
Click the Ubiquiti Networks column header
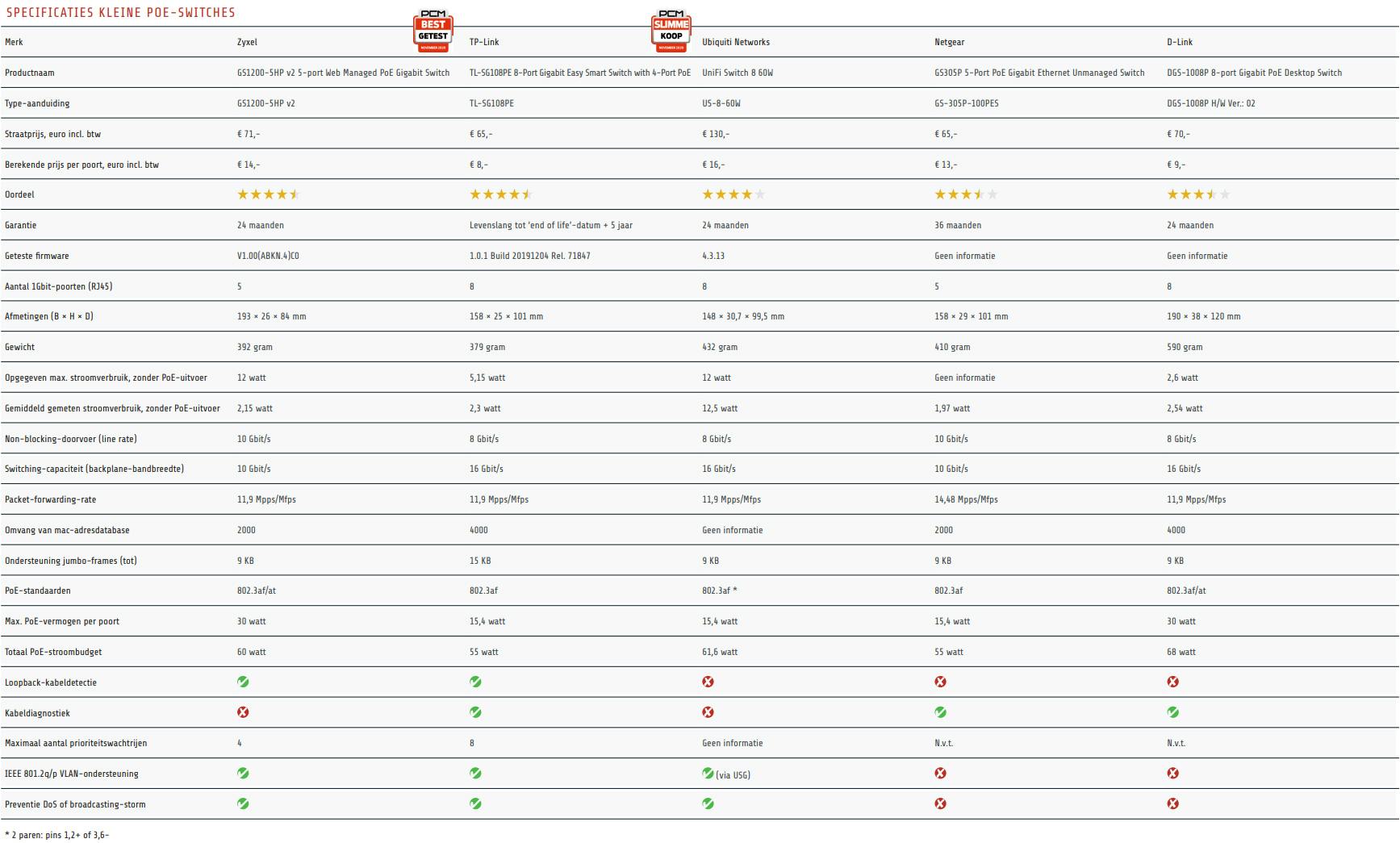tap(735, 42)
